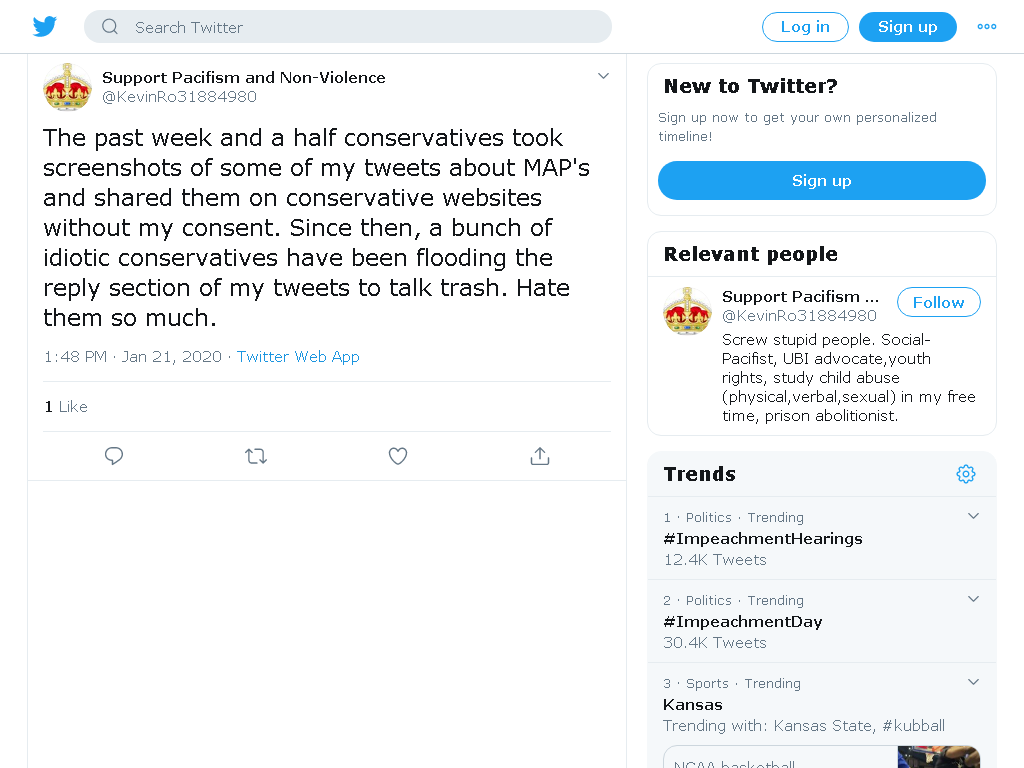Share the tweet via upload icon
Image resolution: width=1024 pixels, height=768 pixels.
coord(540,456)
